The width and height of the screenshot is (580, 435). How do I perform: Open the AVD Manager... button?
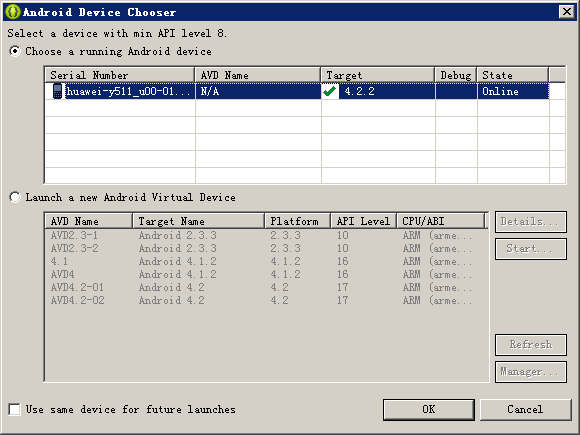(x=530, y=372)
